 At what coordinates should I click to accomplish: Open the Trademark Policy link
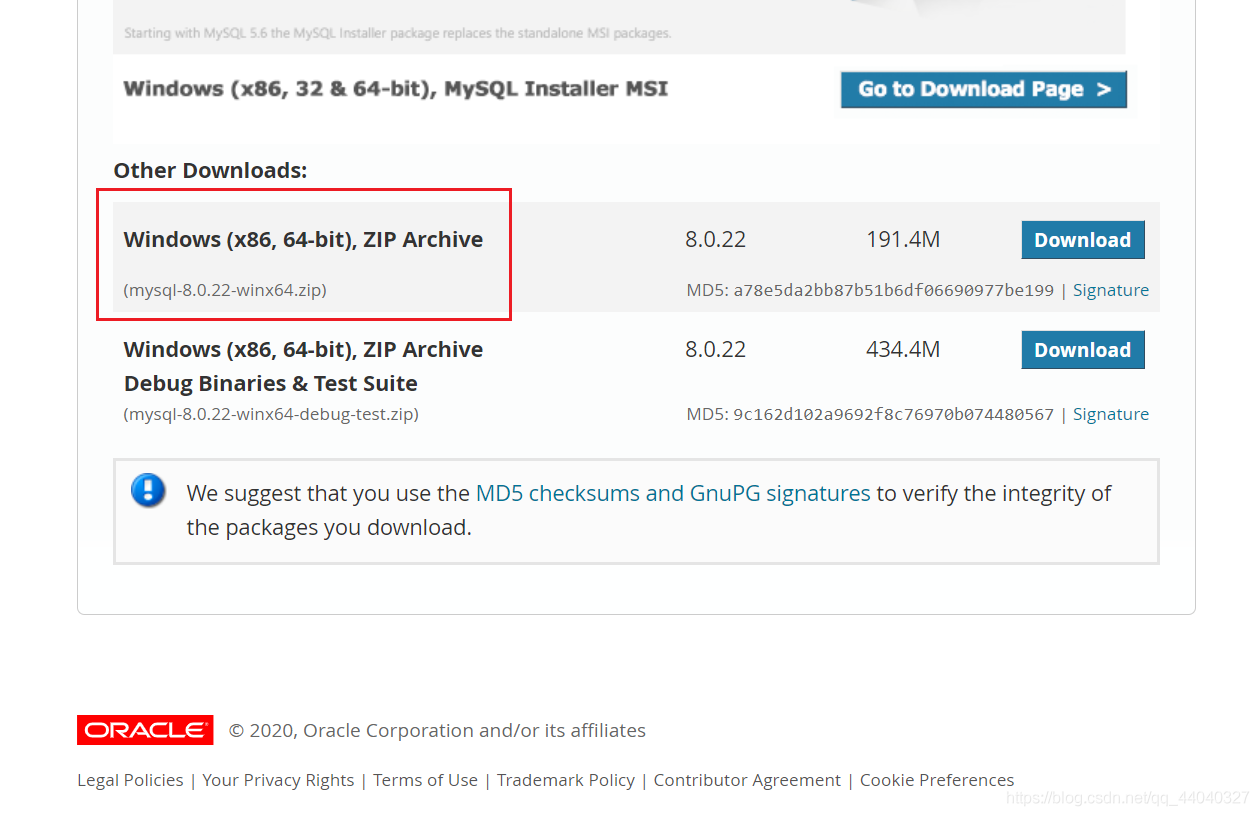565,779
